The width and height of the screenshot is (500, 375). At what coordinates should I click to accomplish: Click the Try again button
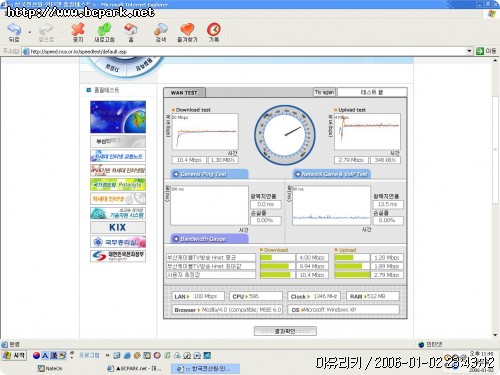[324, 92]
